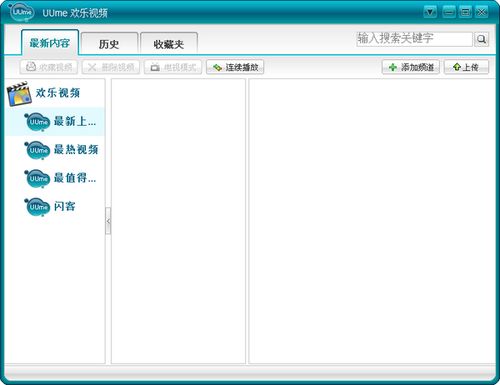This screenshot has width=500, height=385.
Task: Select the 最新上... UUme channel icon
Action: 37,122
